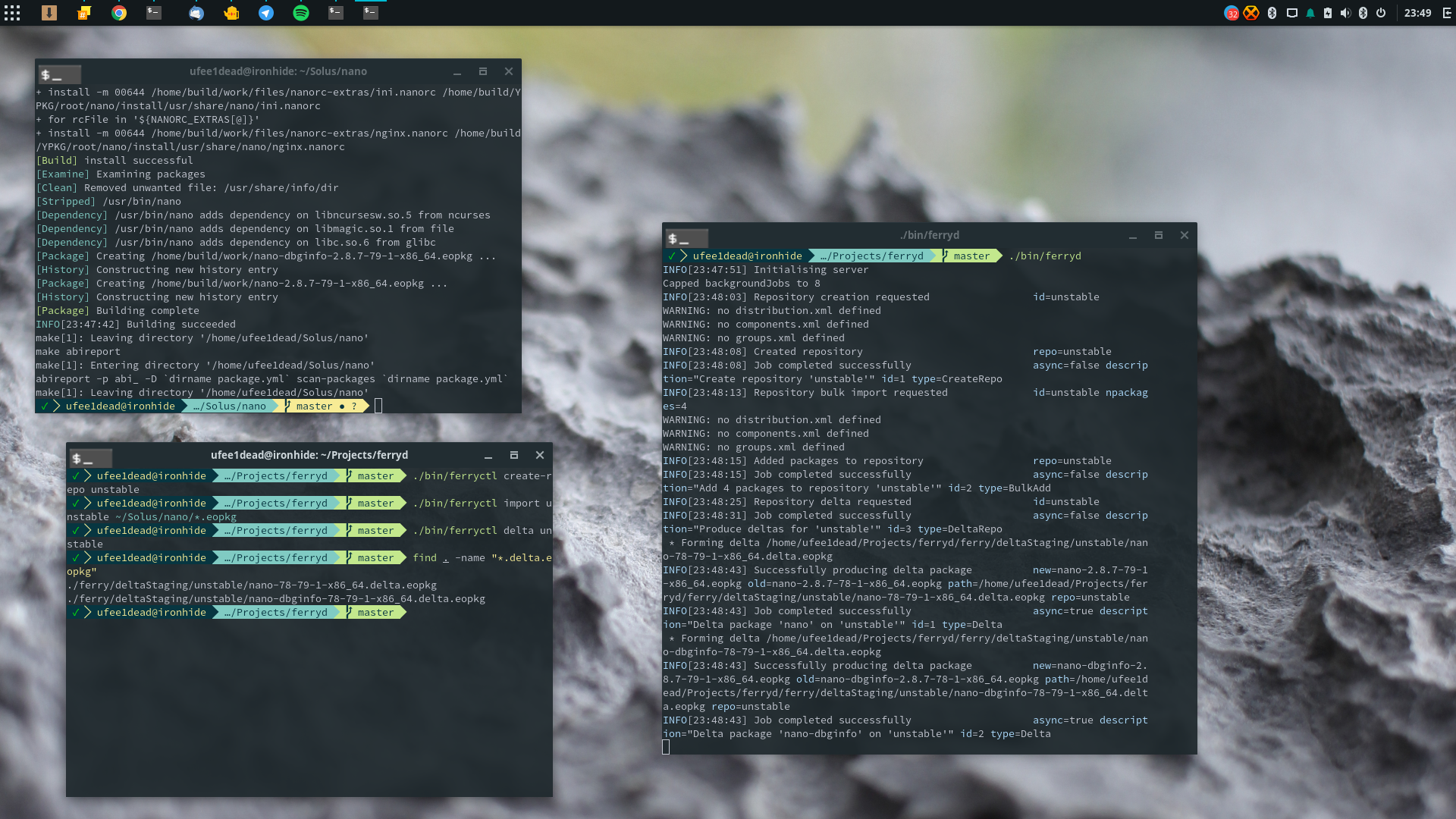1456x819 pixels.
Task: Click the ~/Projects/ferryd terminal title bar
Action: pyautogui.click(x=309, y=455)
